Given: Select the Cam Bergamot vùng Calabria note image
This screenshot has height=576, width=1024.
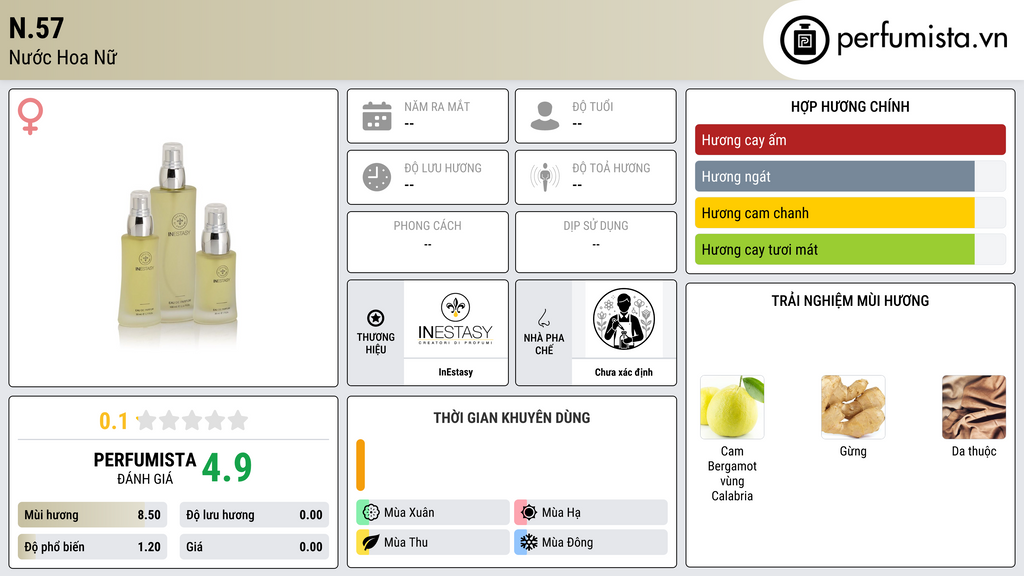Looking at the screenshot, I should (732, 407).
